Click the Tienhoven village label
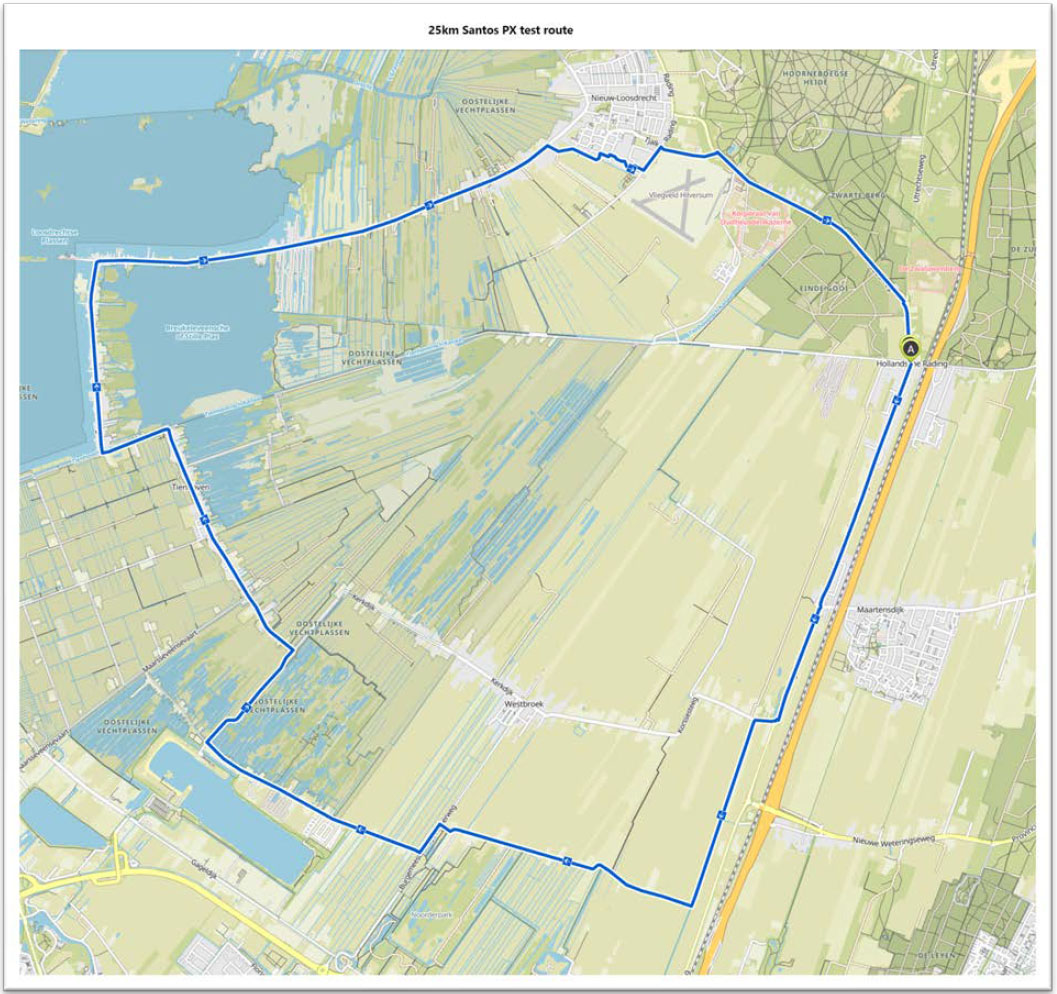The image size is (1057, 994). click(191, 487)
